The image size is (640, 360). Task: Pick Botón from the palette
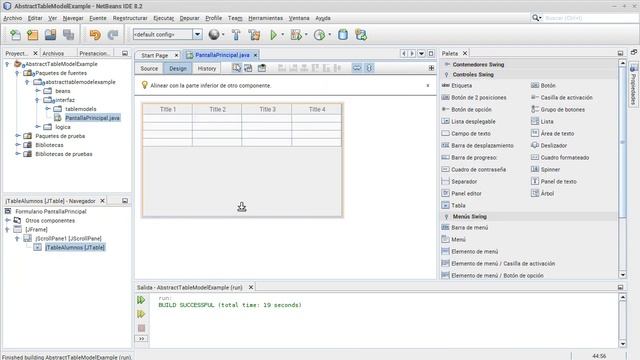[548, 86]
